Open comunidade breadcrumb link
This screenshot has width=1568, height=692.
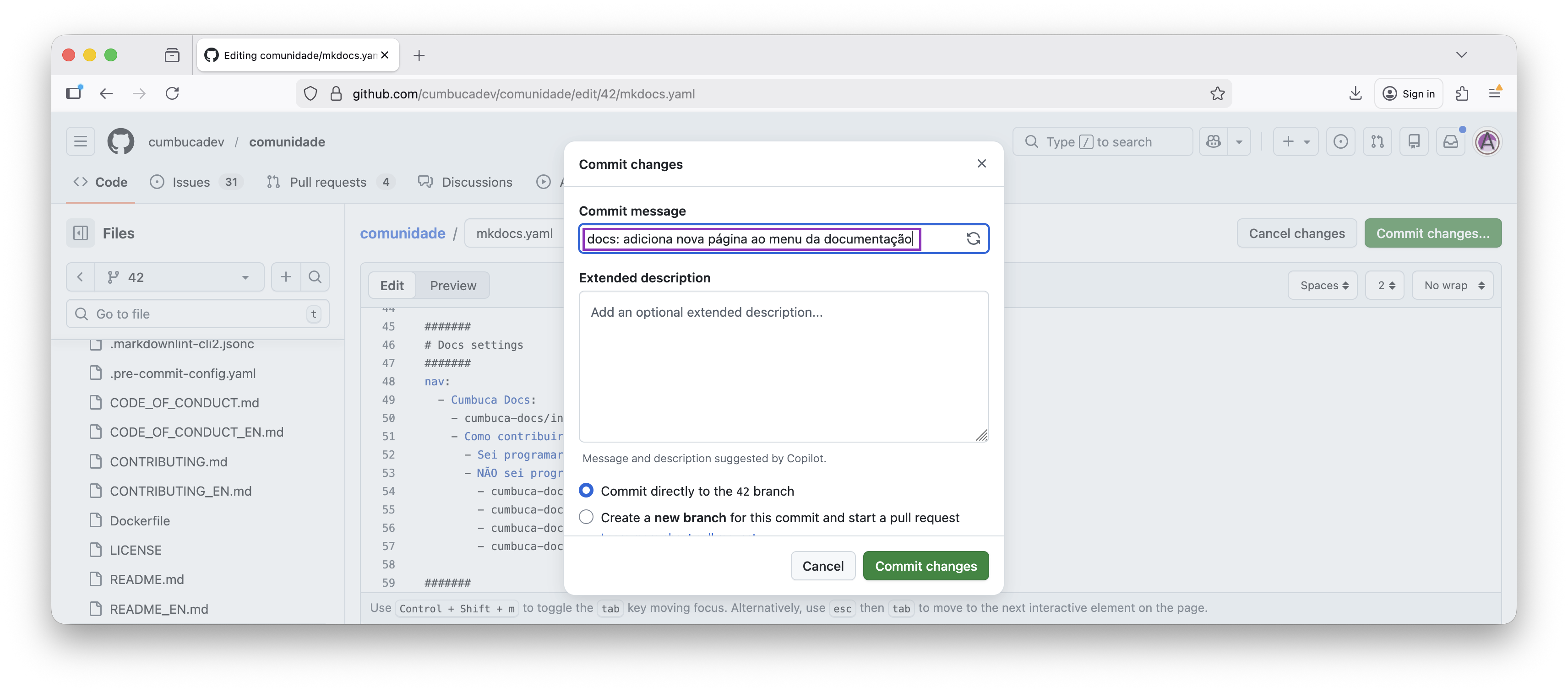tap(403, 233)
